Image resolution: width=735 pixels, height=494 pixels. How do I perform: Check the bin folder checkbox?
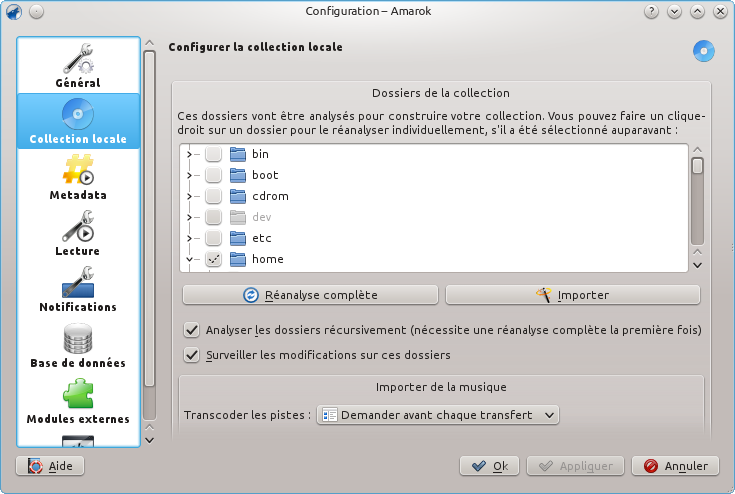[x=213, y=154]
